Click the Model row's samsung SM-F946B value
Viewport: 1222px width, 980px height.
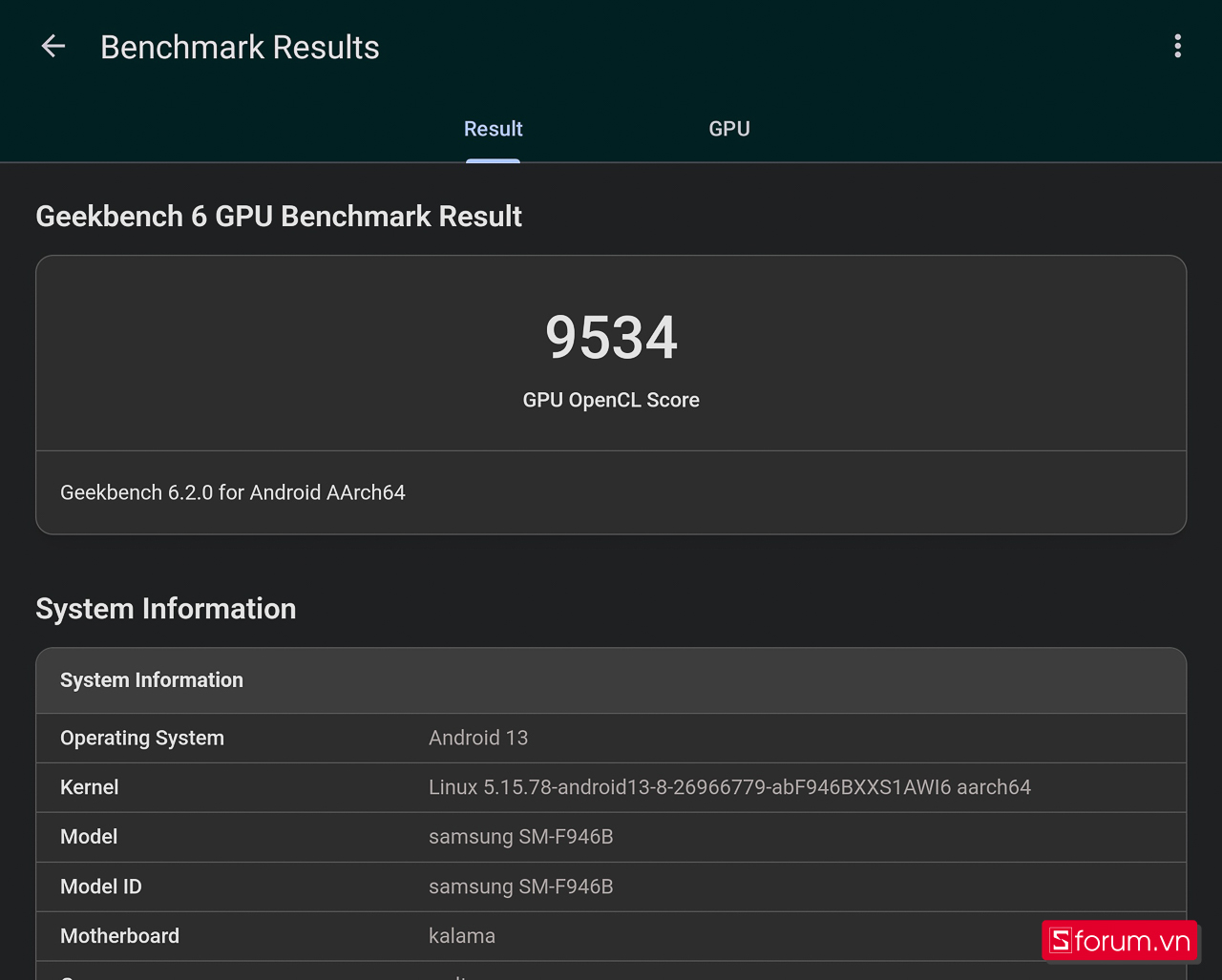pyautogui.click(x=520, y=837)
